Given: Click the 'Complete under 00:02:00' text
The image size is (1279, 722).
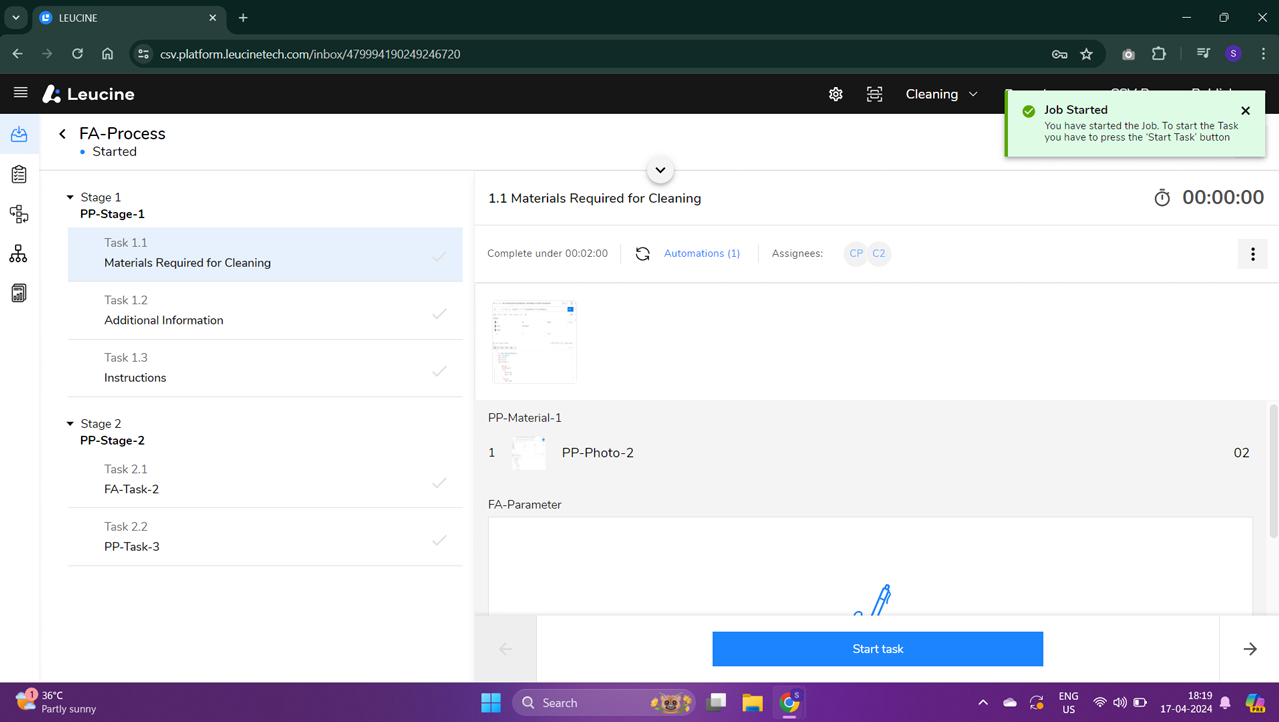Looking at the screenshot, I should click(x=547, y=254).
